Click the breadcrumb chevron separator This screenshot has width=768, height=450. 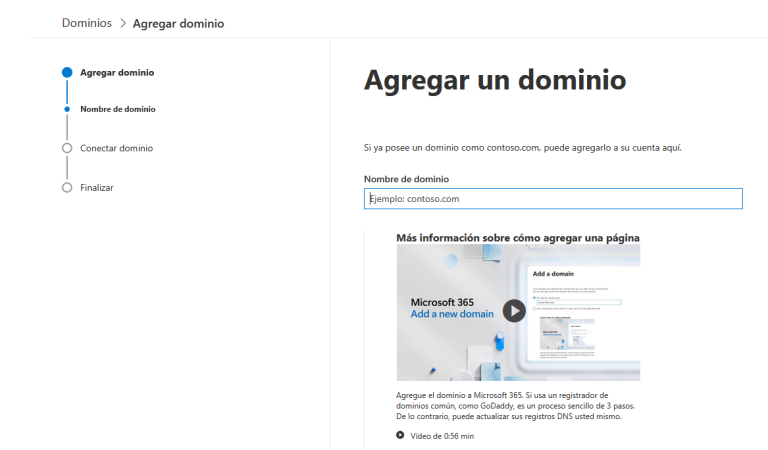(123, 23)
